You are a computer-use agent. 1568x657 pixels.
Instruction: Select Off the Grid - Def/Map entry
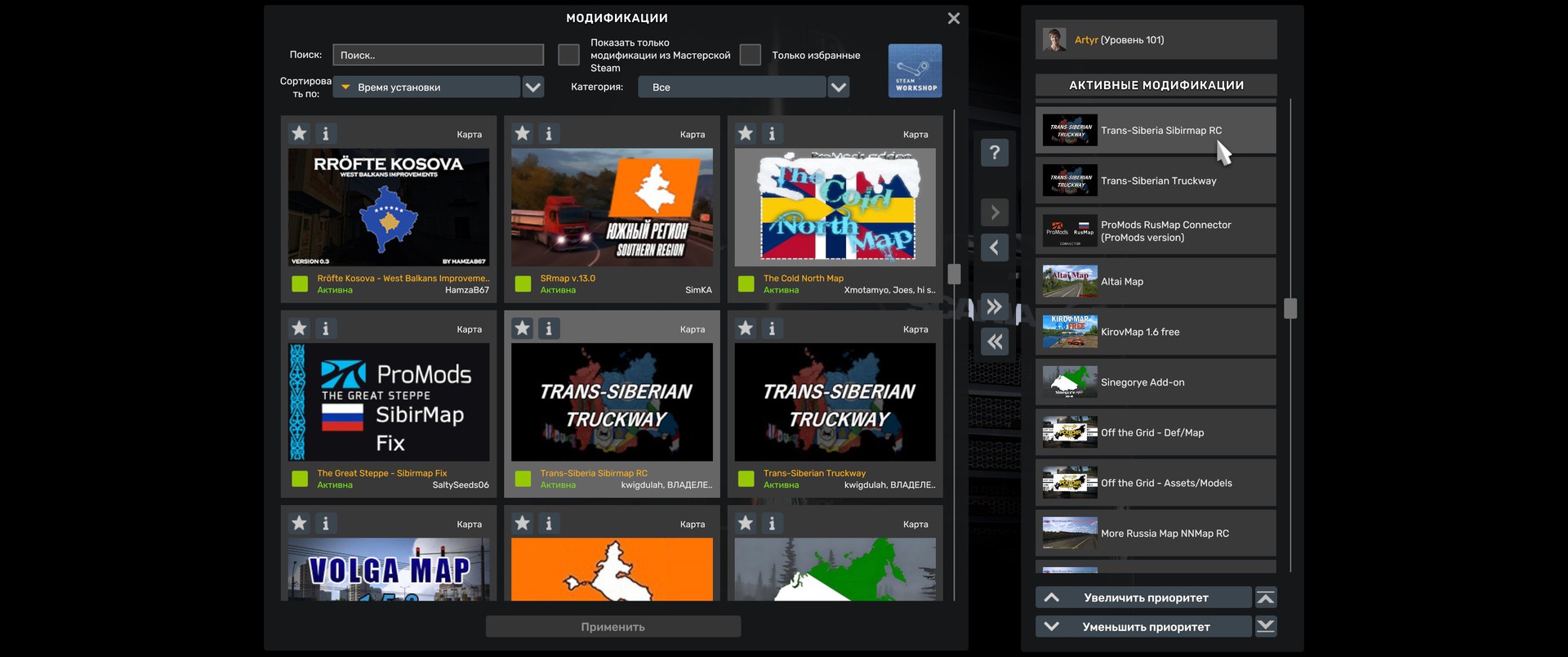[1156, 432]
